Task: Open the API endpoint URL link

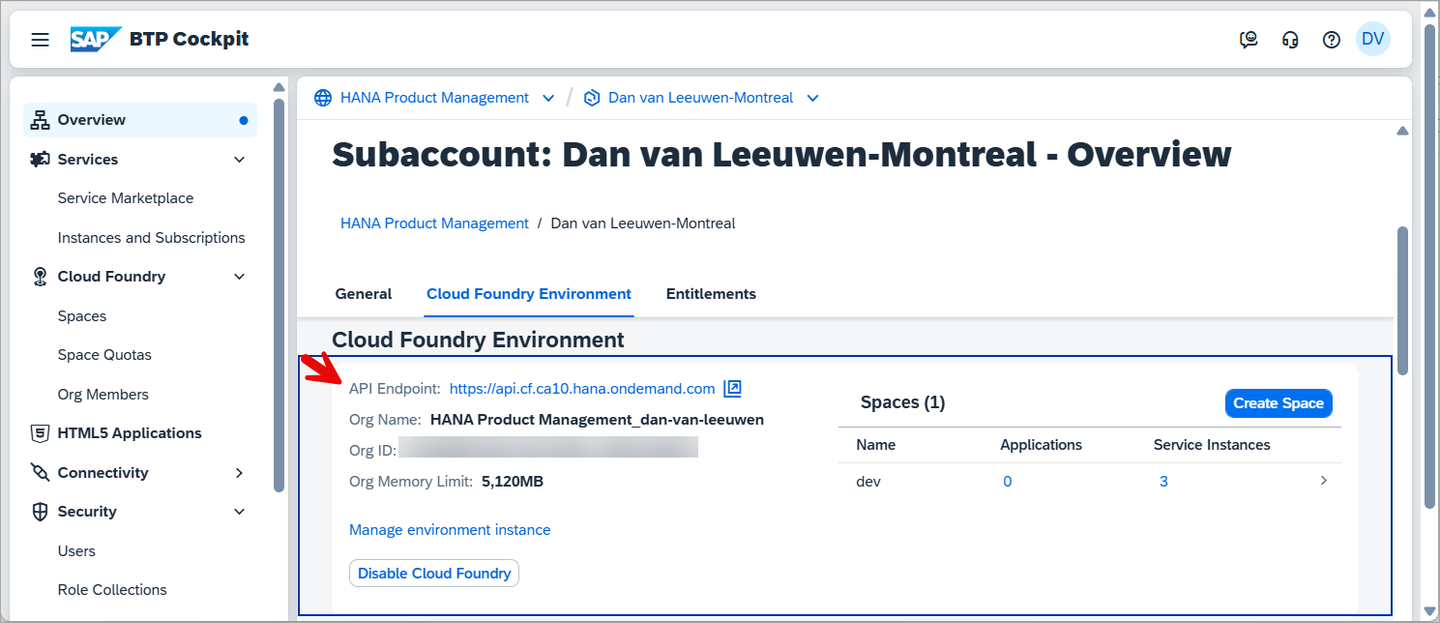Action: 582,388
